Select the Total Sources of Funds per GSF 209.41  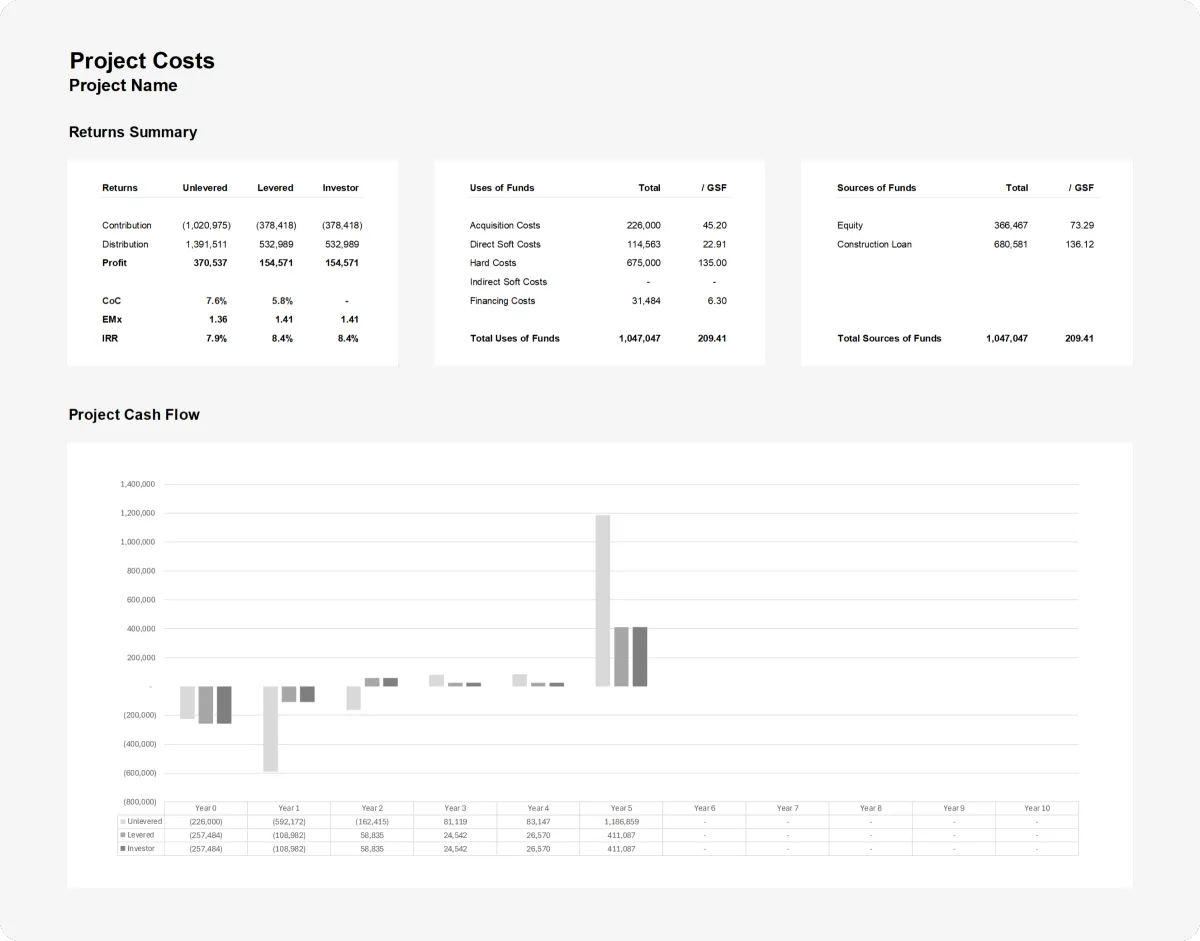click(1080, 339)
